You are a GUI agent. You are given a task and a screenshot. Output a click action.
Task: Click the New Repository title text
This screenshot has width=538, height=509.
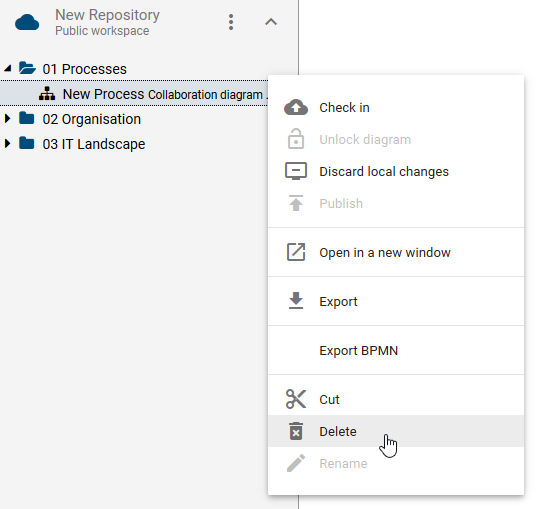point(107,15)
